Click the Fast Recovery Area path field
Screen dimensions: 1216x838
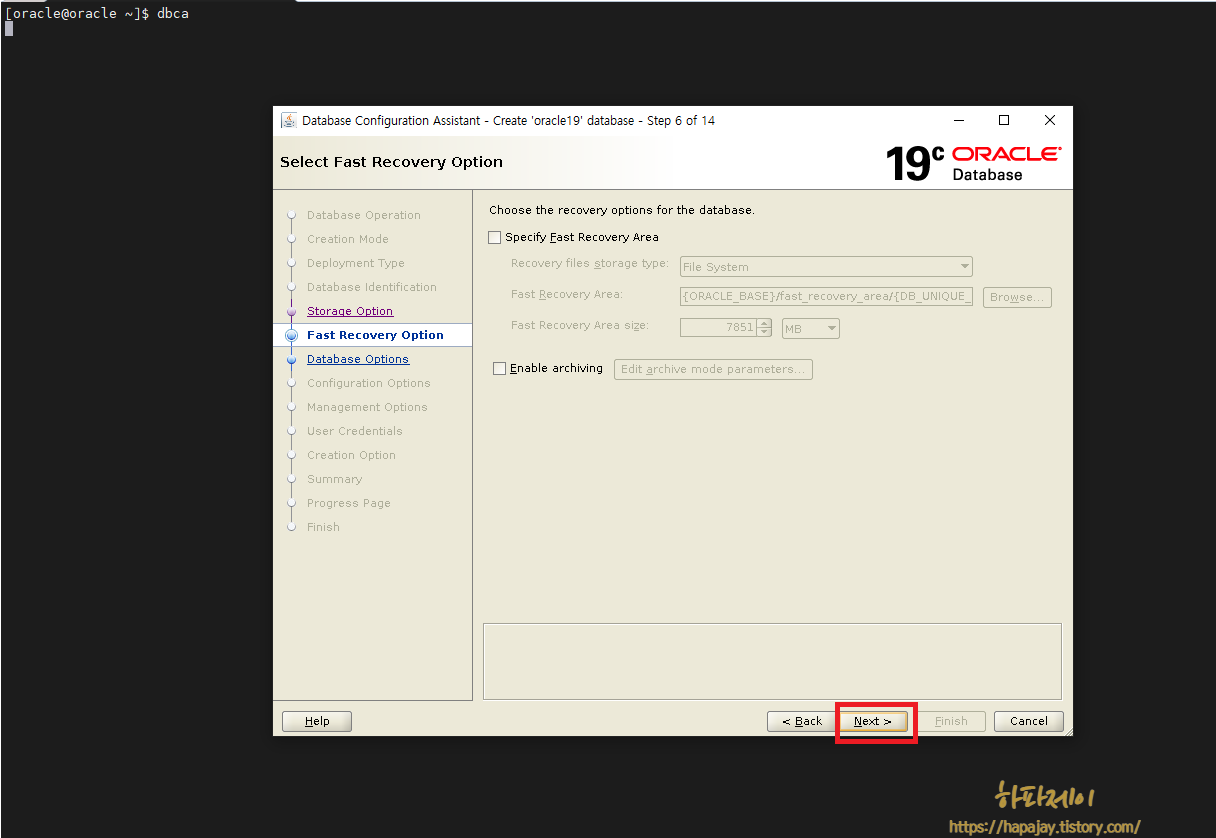click(826, 297)
